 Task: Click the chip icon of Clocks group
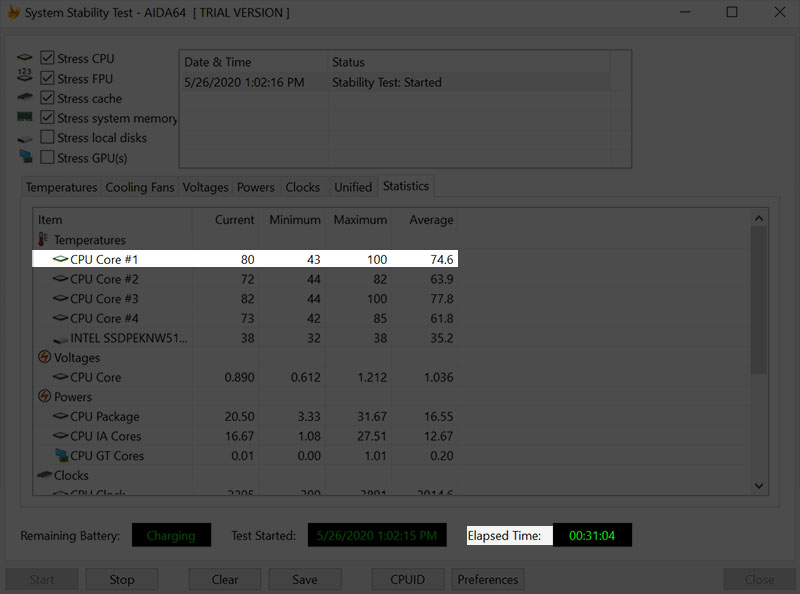click(45, 475)
